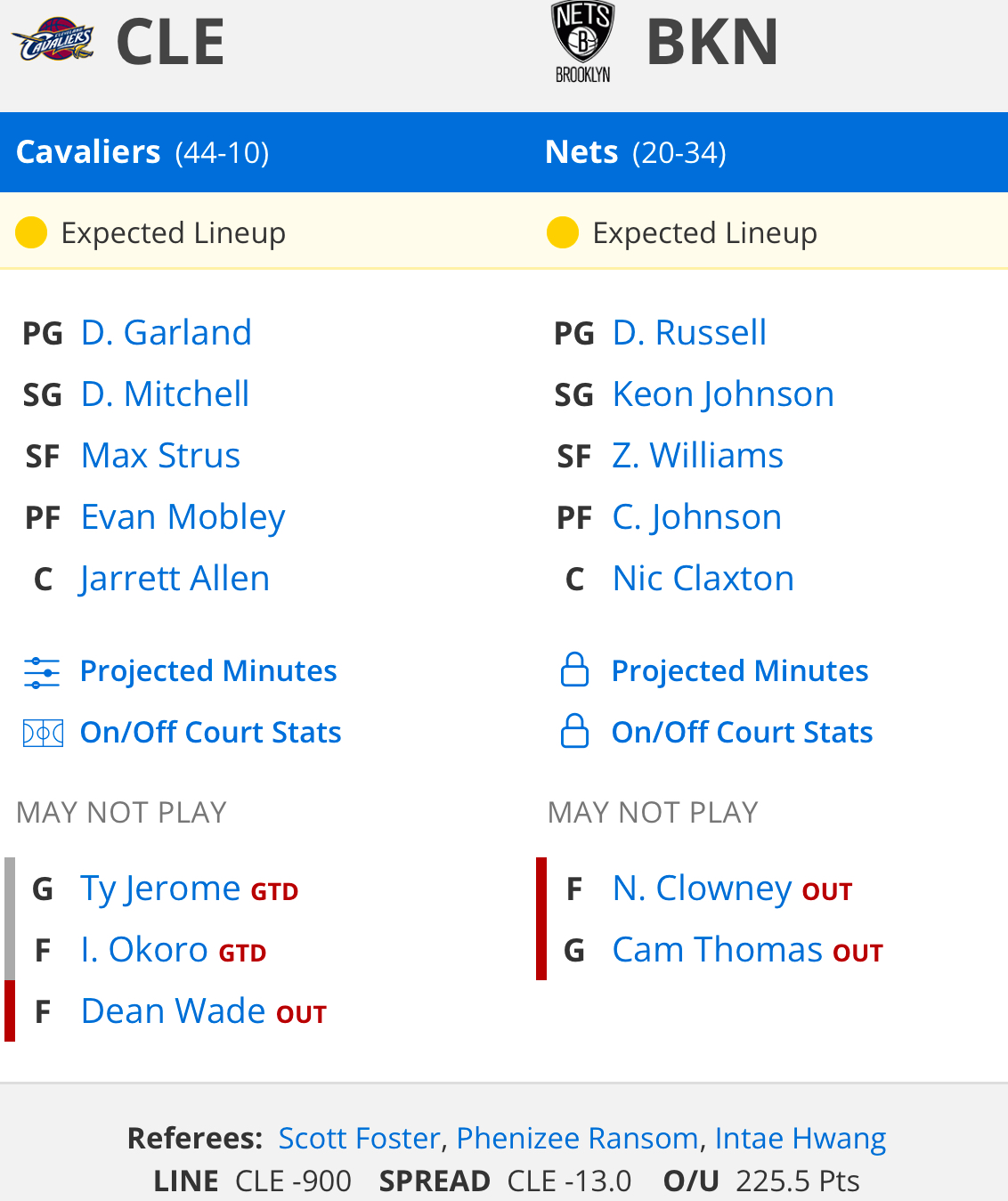Select Evan Mobley in the Cavaliers lineup
The height and width of the screenshot is (1201, 1008).
point(183,517)
